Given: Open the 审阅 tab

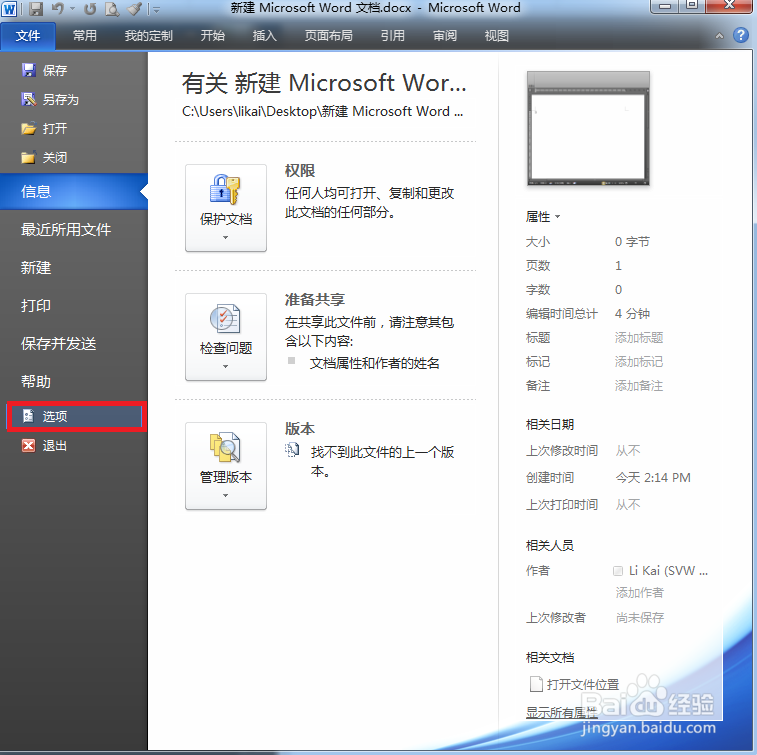Looking at the screenshot, I should click(444, 36).
